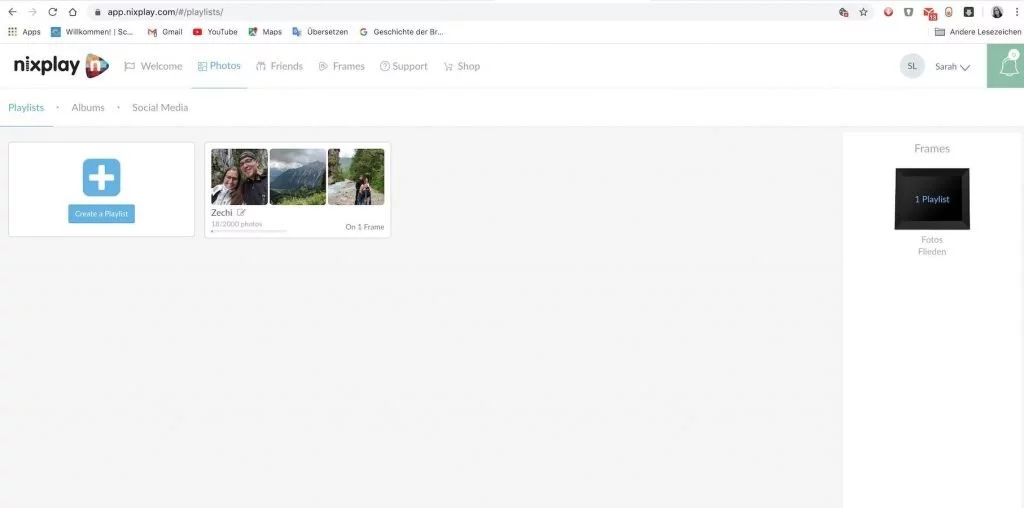Click the Nixplay logo

61,65
